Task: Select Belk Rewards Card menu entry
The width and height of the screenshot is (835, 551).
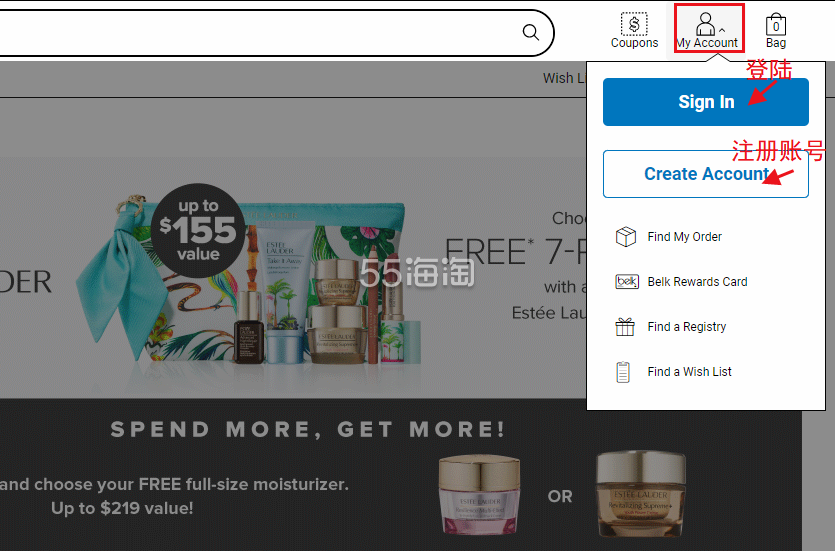Action: 697,282
